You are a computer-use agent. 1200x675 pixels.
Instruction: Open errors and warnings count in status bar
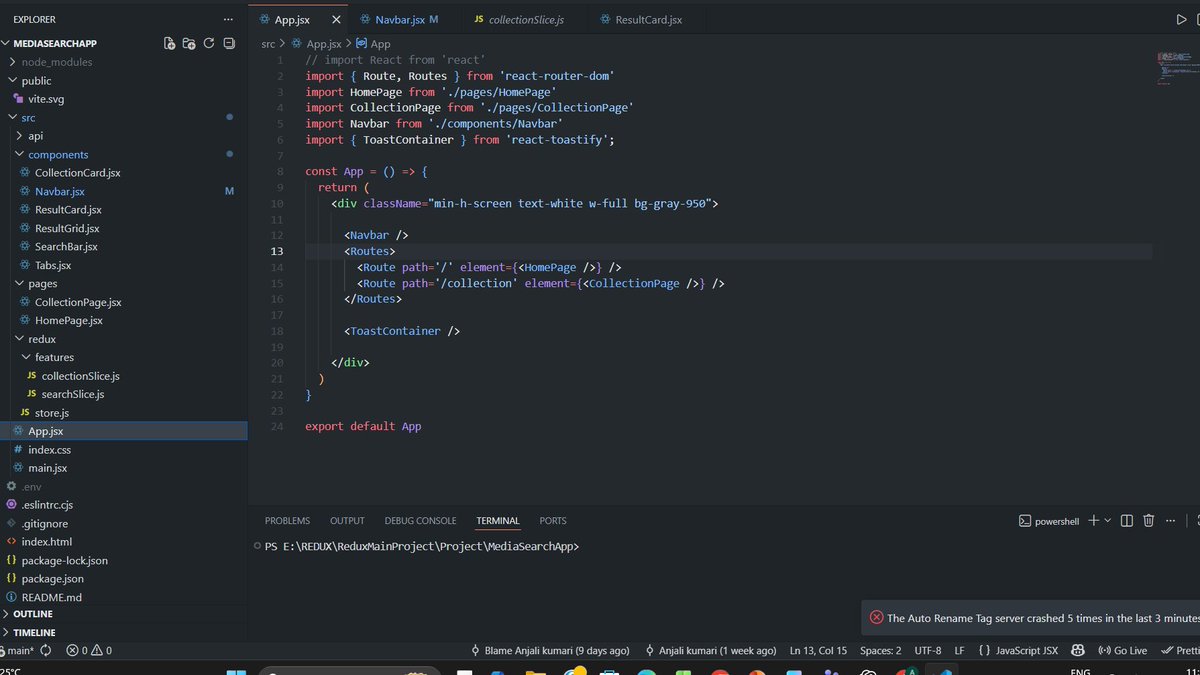pos(88,650)
